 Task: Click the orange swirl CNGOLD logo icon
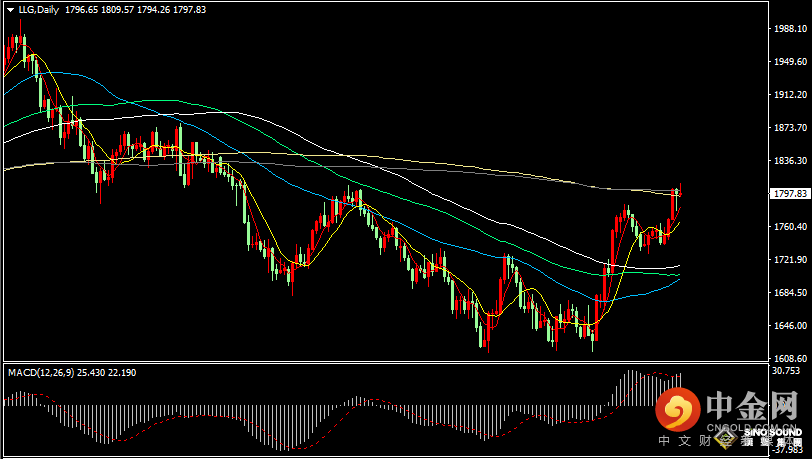click(678, 411)
